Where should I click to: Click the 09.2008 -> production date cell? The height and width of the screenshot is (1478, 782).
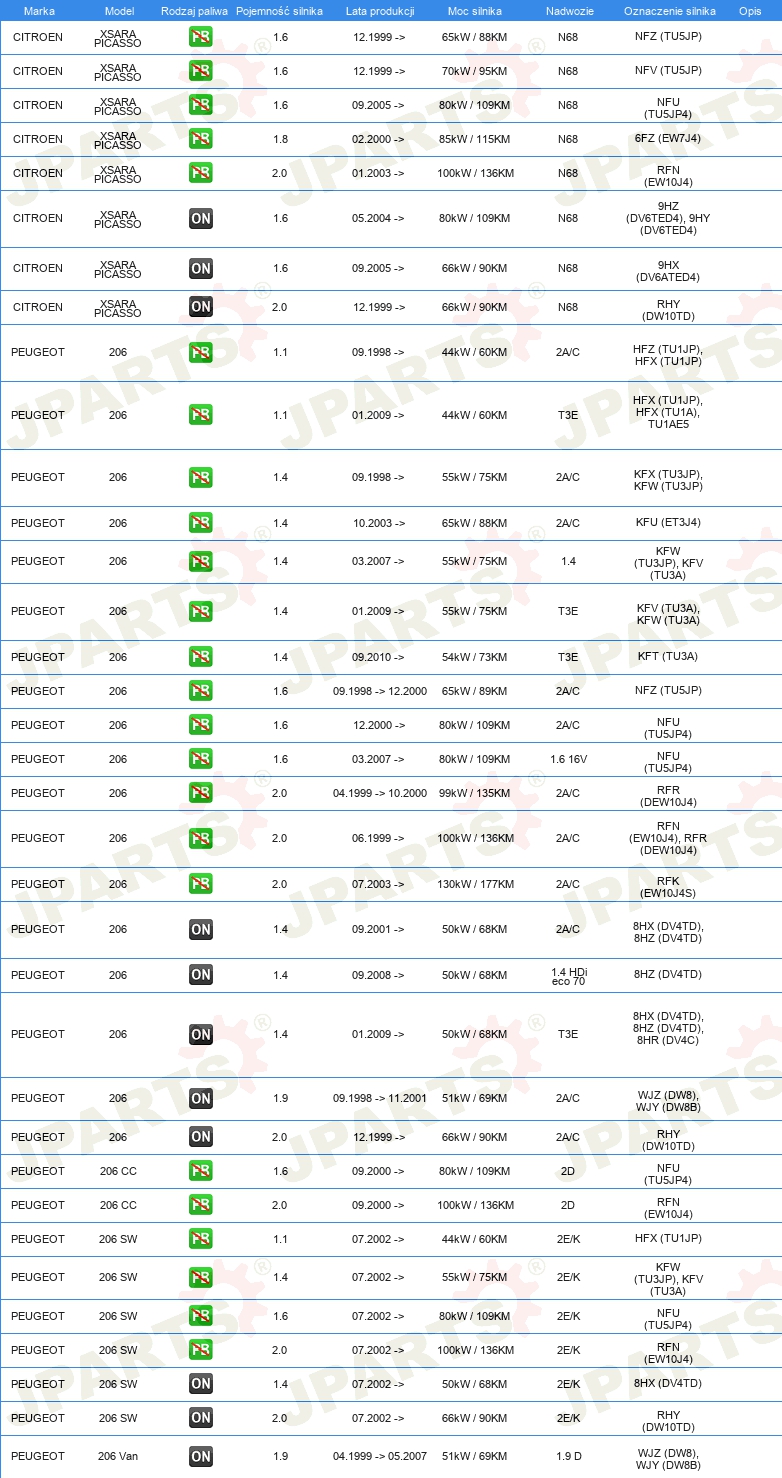point(378,975)
